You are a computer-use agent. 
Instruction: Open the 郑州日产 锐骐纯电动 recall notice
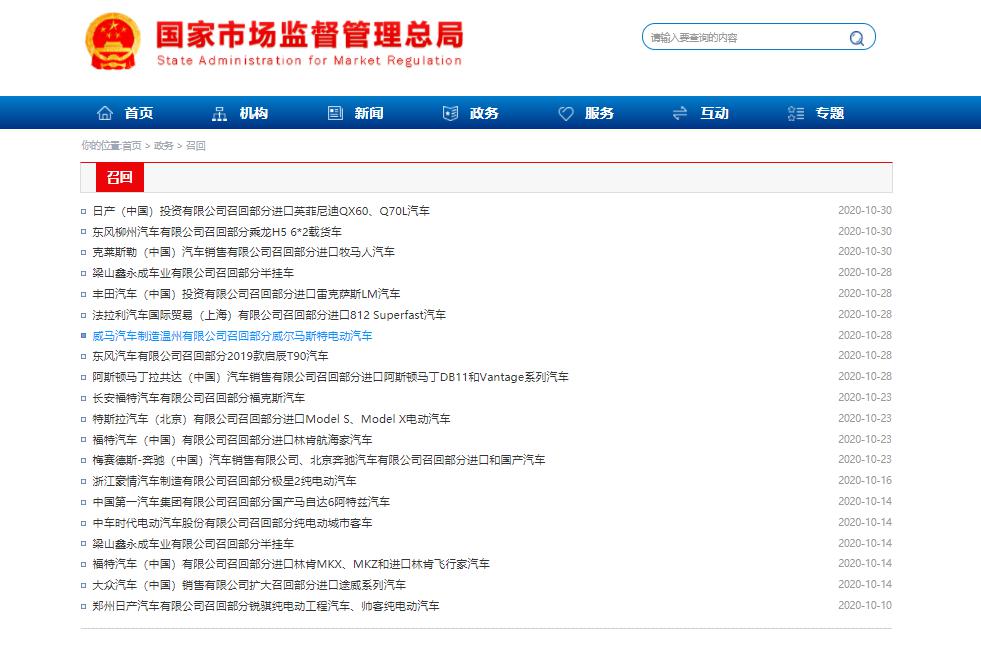click(x=266, y=606)
